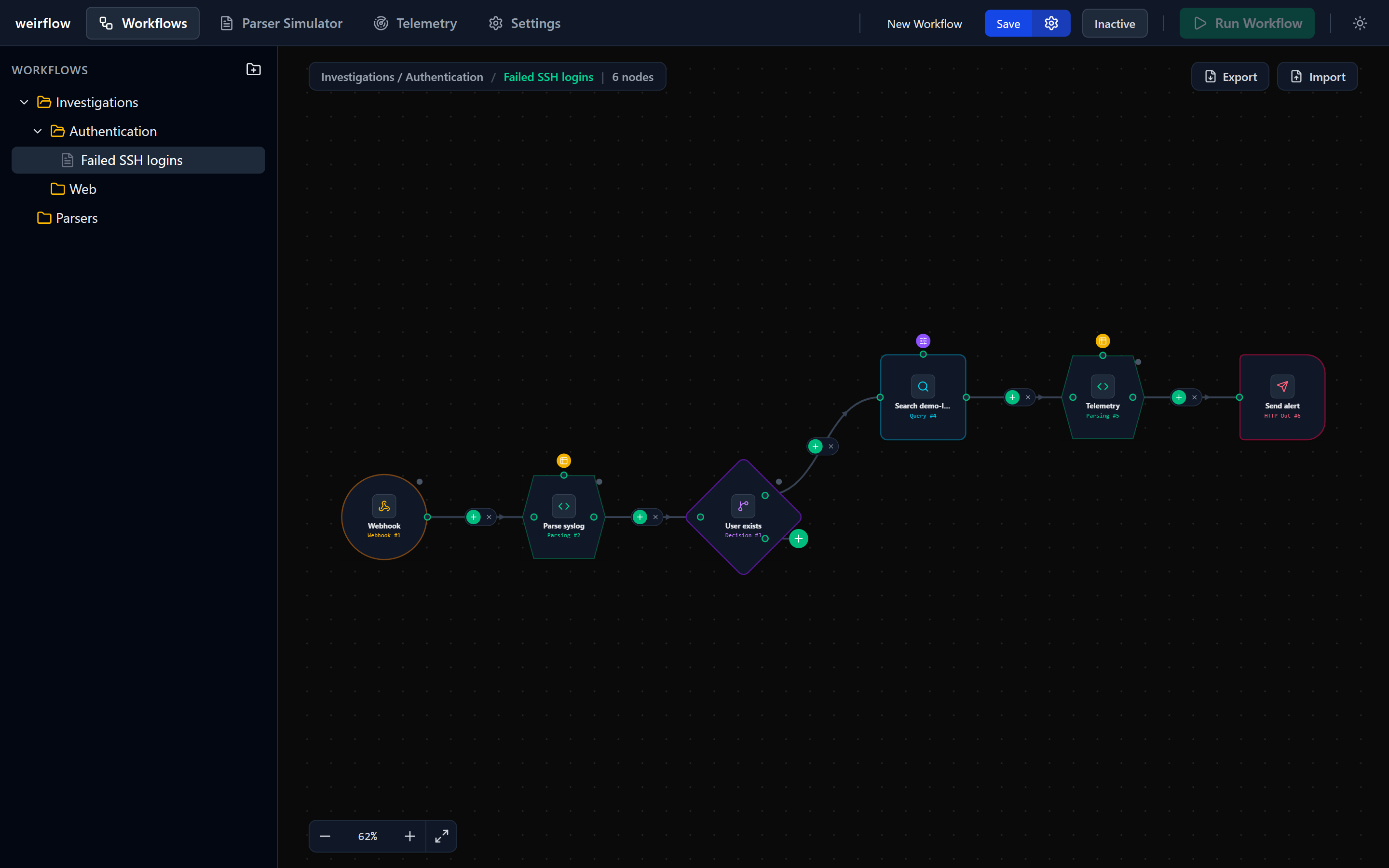Click purple filter badge above Search node
The width and height of the screenshot is (1389, 868).
[x=923, y=341]
